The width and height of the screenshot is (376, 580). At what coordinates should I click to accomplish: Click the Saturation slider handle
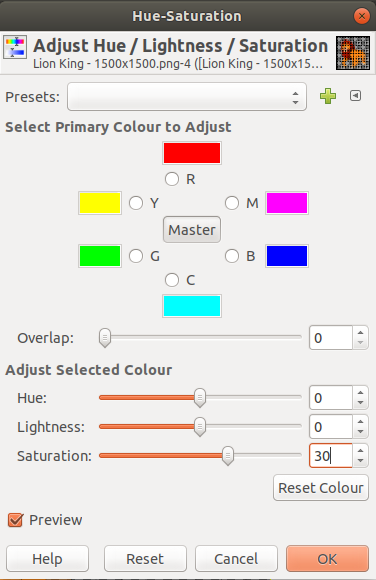(x=228, y=456)
